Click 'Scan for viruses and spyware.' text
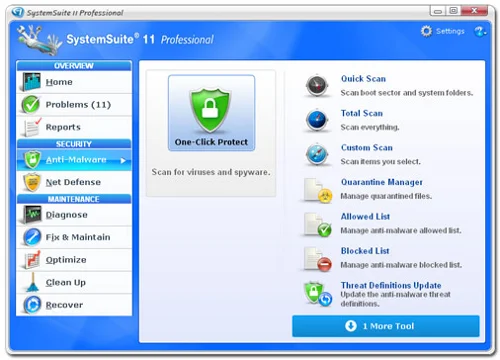Screen dimensions: 500x360 (211, 172)
